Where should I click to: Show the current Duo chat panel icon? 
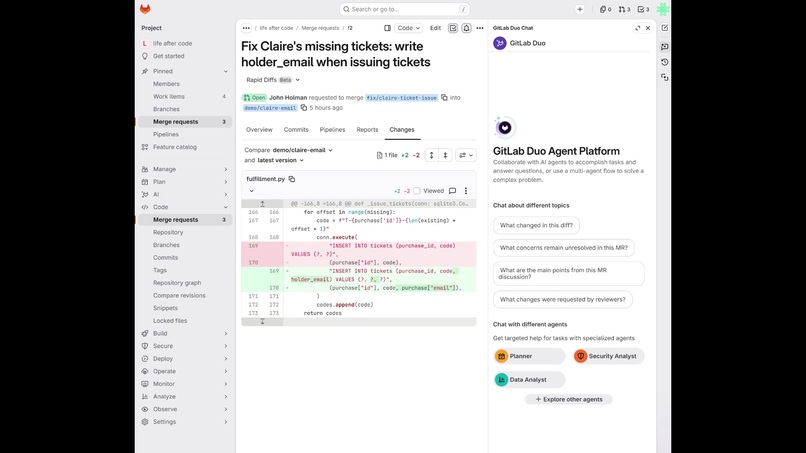pyautogui.click(x=665, y=47)
